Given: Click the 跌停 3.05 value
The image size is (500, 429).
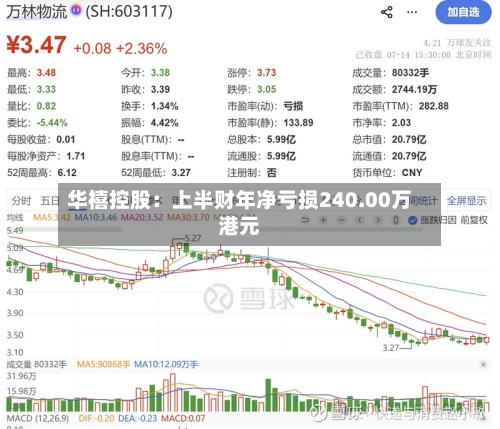Looking at the screenshot, I should (267, 89).
